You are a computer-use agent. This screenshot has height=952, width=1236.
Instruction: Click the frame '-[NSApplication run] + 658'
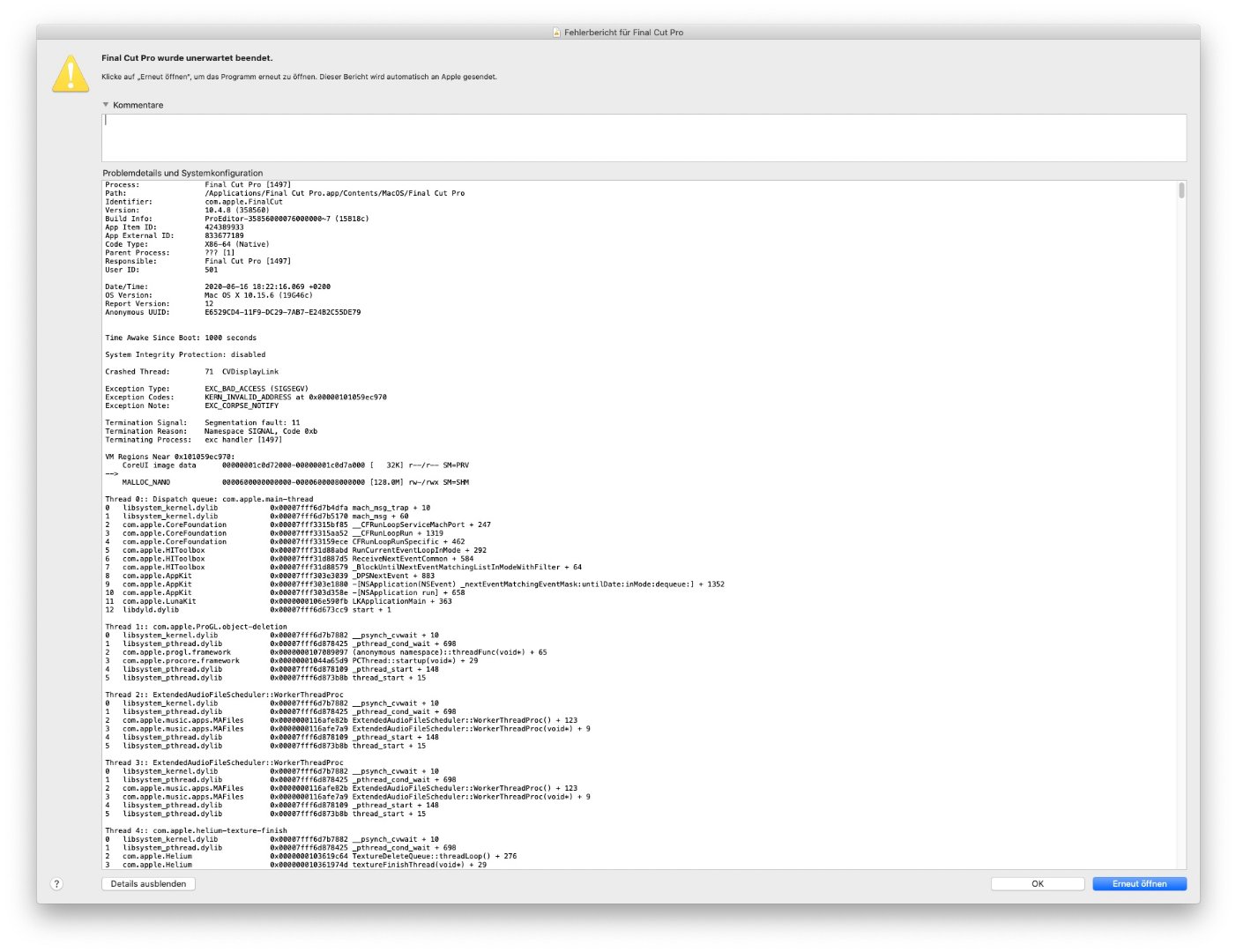coord(408,592)
